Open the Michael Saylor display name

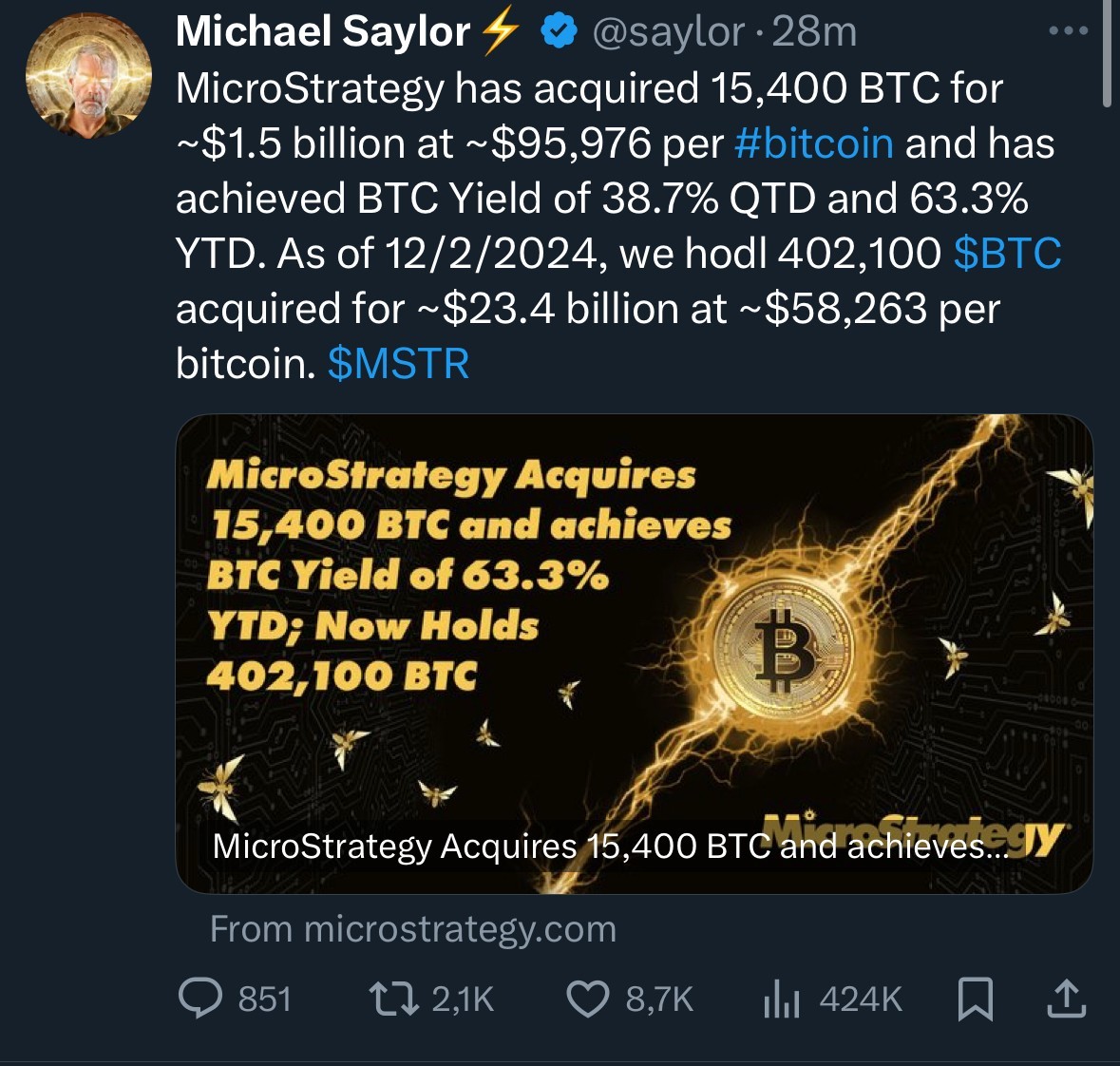(323, 32)
